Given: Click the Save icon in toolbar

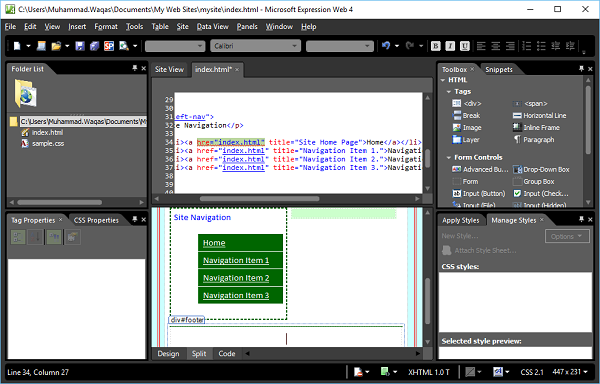Looking at the screenshot, I should click(x=80, y=46).
